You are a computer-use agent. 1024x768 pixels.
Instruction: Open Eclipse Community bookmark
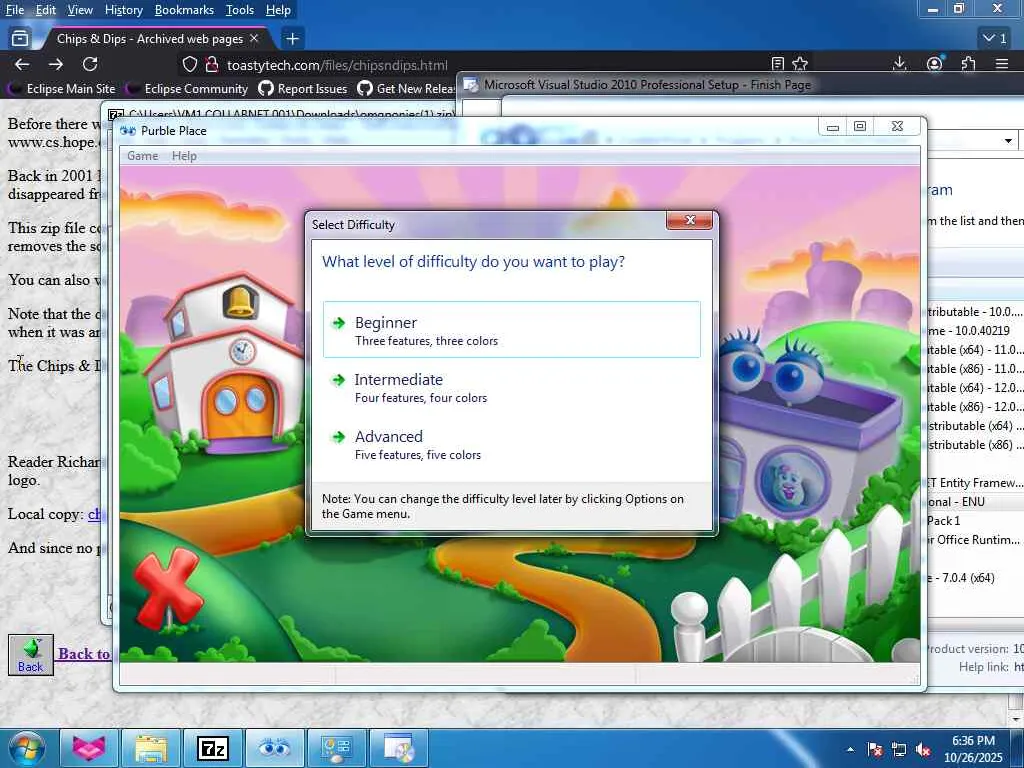coord(187,88)
